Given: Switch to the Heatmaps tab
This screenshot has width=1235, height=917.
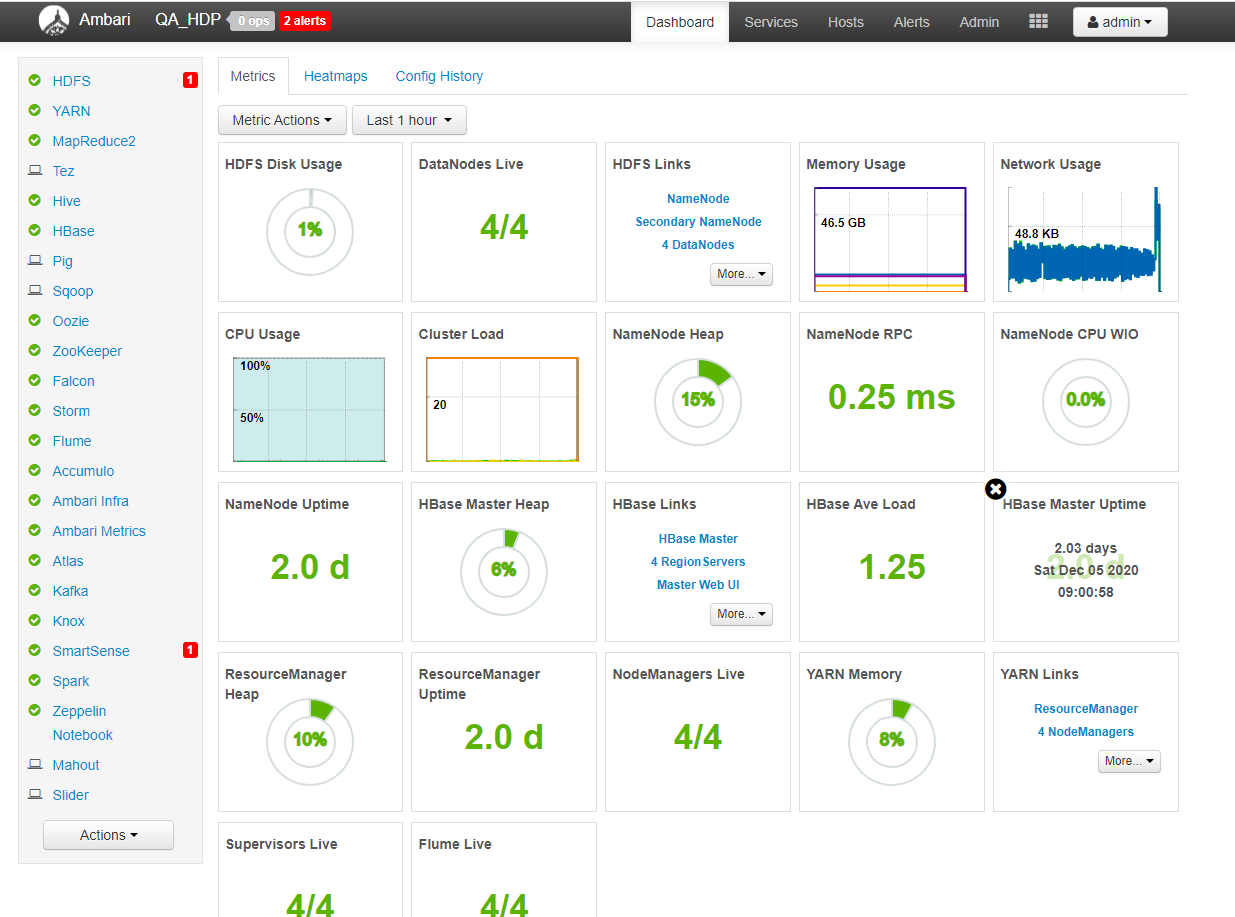Looking at the screenshot, I should (335, 76).
